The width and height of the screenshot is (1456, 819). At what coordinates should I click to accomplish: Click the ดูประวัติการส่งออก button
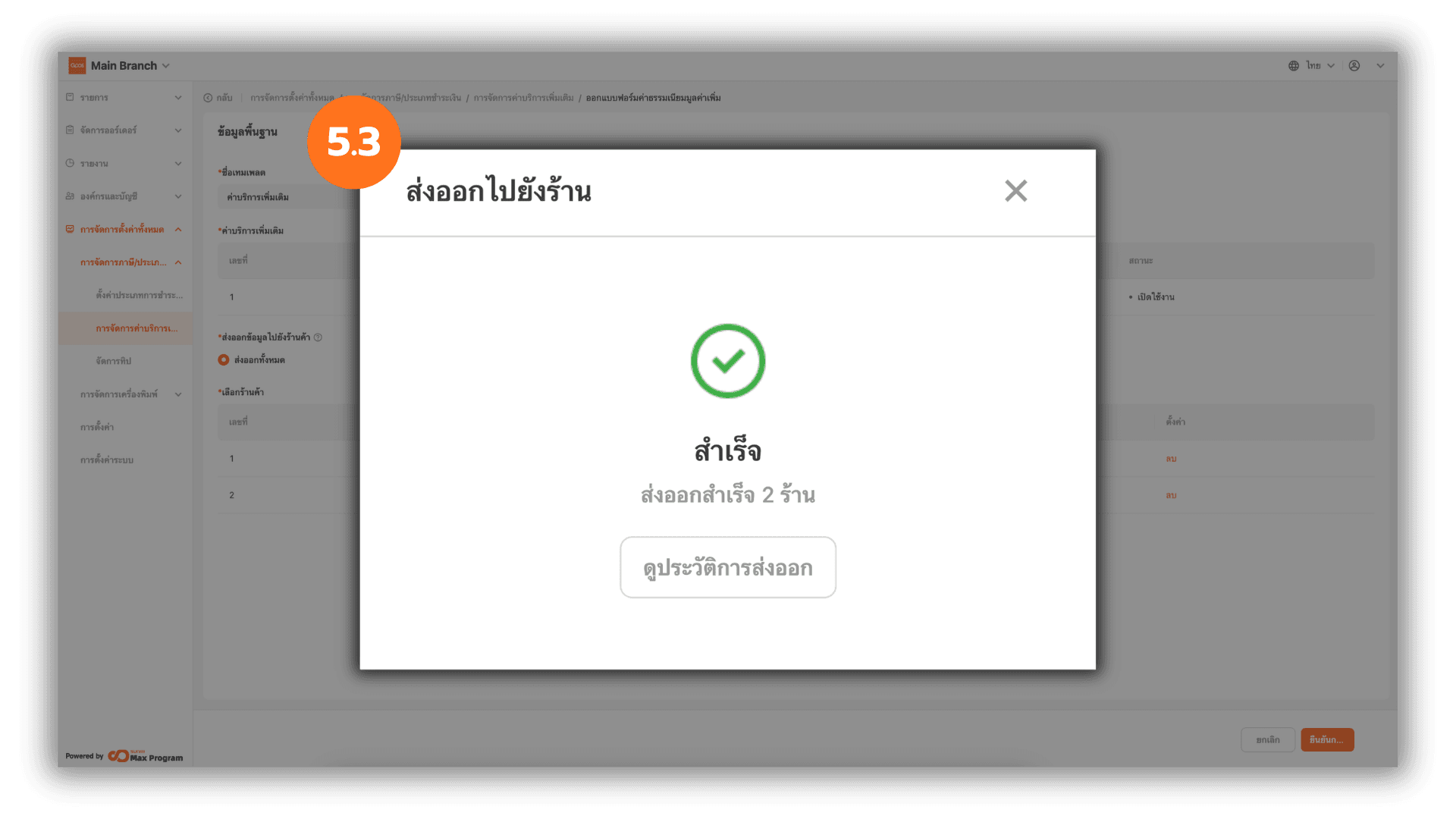pos(727,567)
